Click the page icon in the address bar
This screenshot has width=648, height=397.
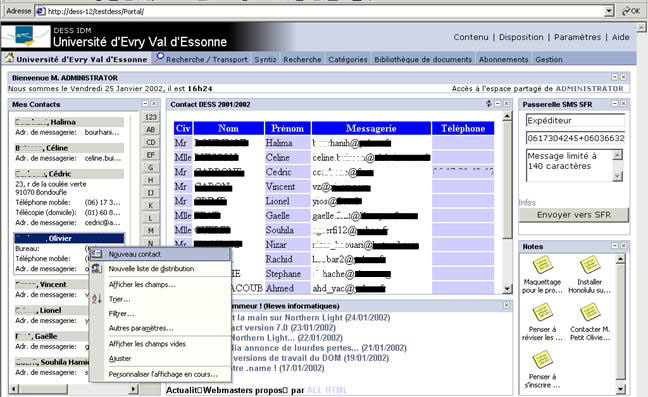click(40, 11)
